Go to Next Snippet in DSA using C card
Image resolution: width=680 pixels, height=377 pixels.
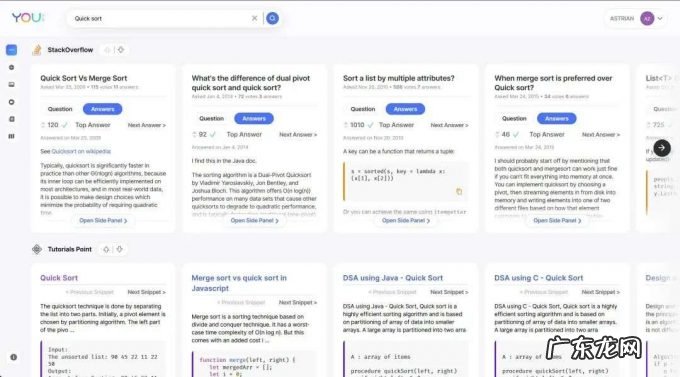[x=601, y=292]
